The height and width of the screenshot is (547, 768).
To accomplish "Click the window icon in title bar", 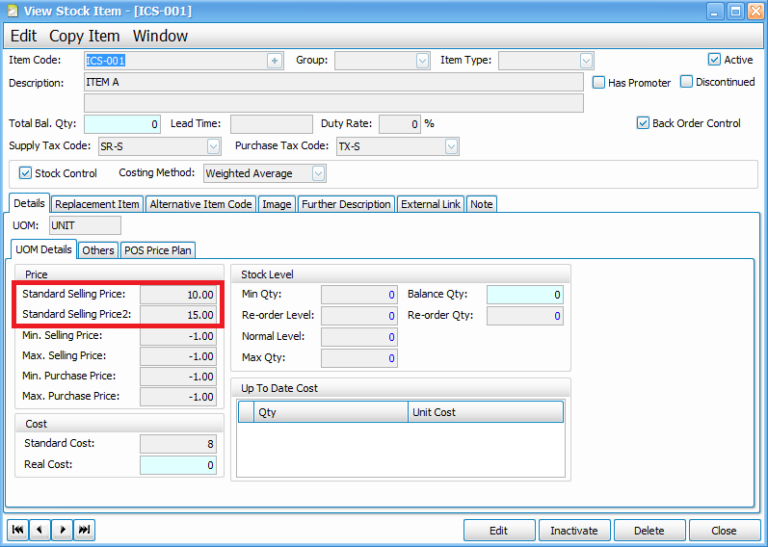I will [x=13, y=10].
